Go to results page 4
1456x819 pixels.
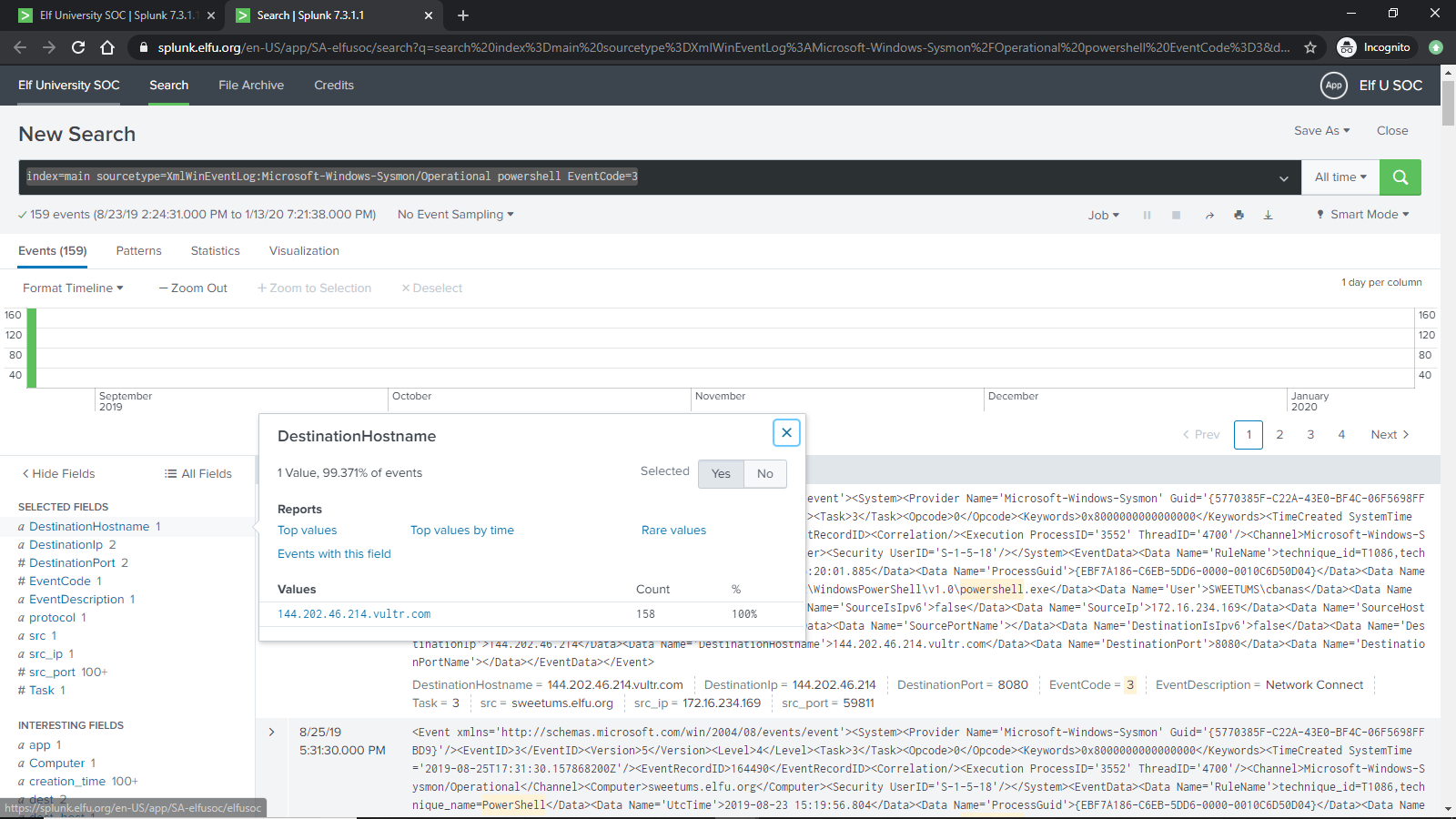1341,435
